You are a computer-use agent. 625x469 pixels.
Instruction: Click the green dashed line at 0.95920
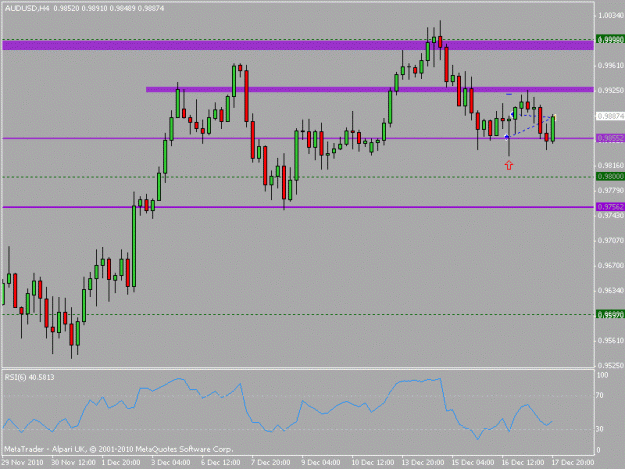click(298, 314)
